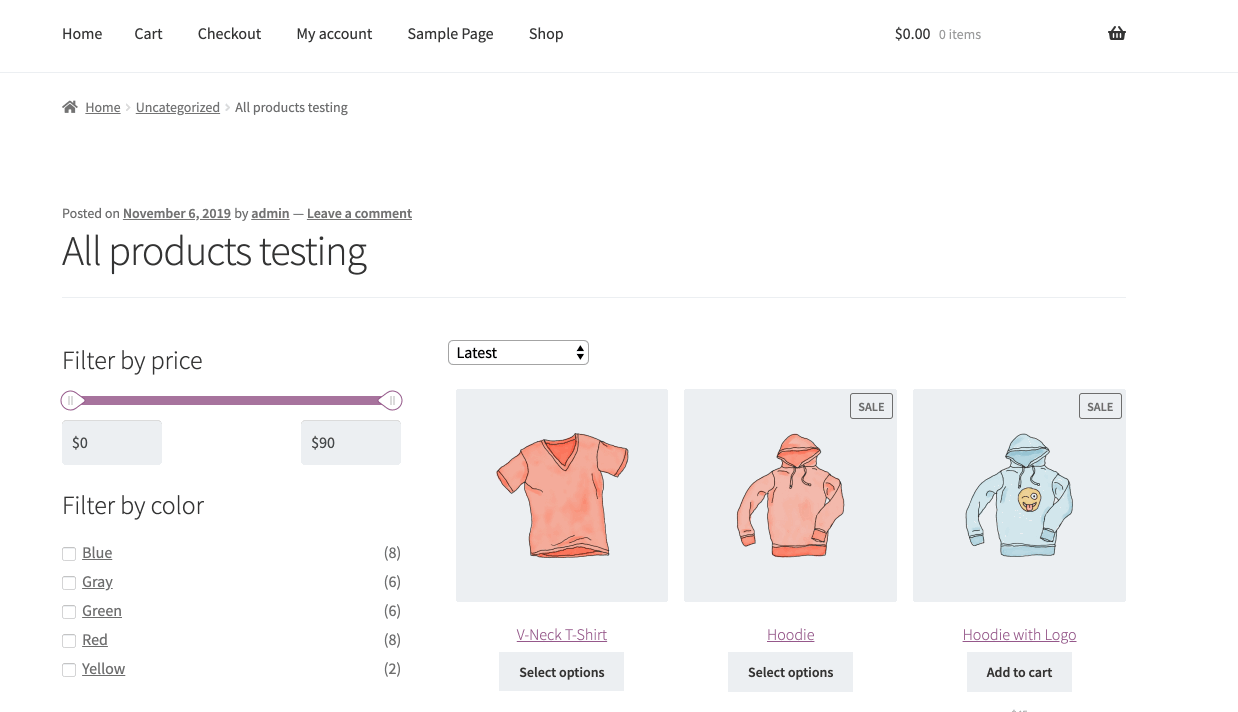Add Hoodie with Logo to cart

[1019, 671]
